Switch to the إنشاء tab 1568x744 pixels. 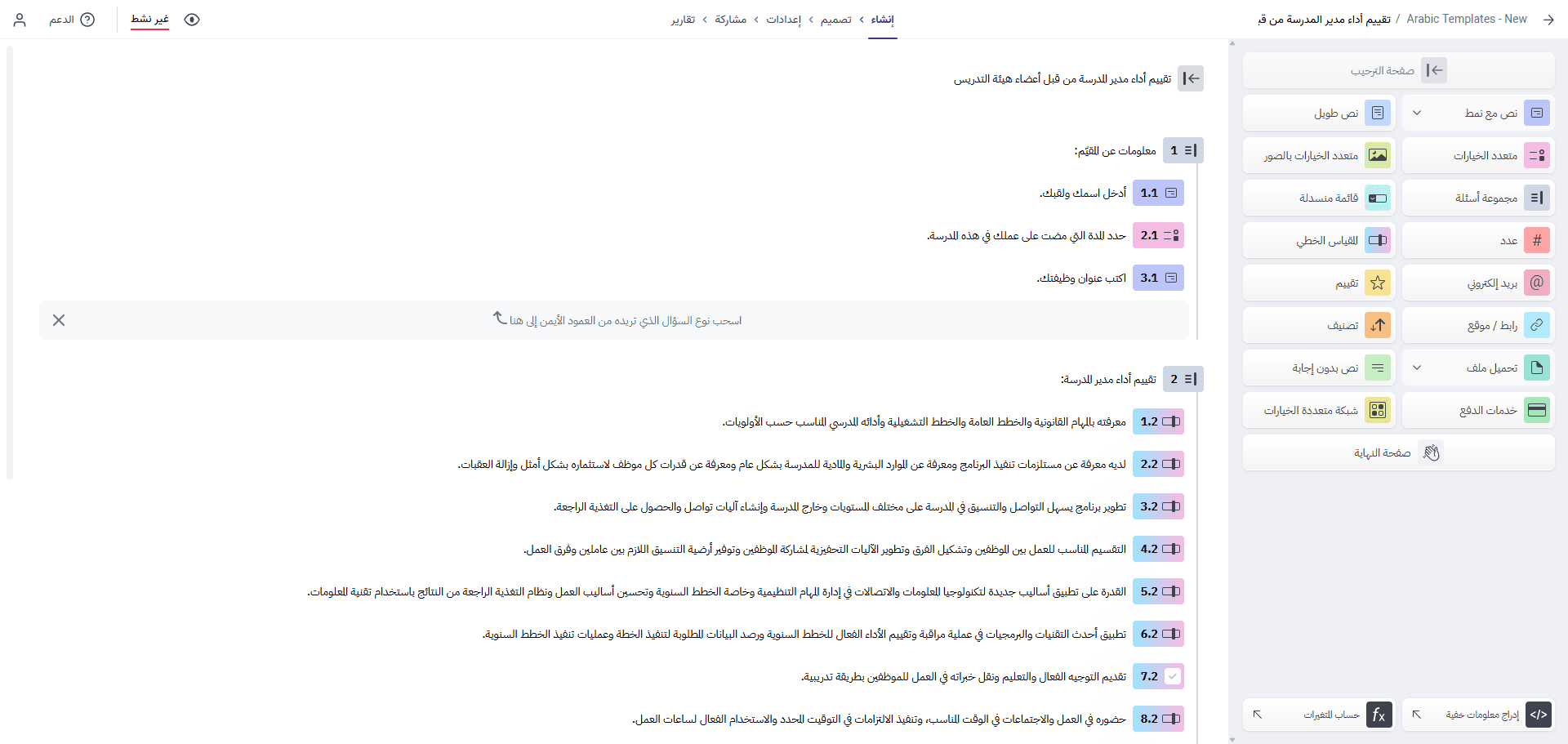point(882,20)
